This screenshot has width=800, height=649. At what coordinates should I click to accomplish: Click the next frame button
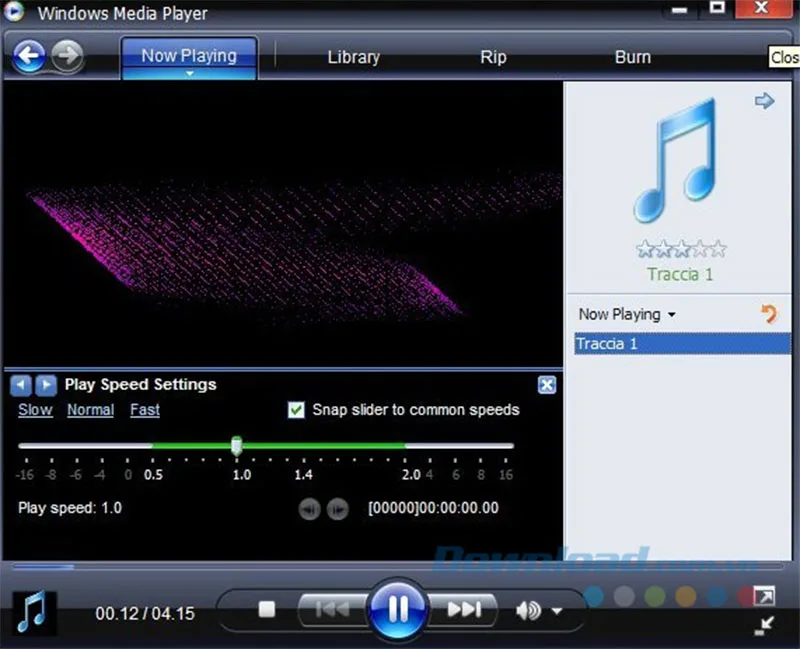tap(337, 509)
